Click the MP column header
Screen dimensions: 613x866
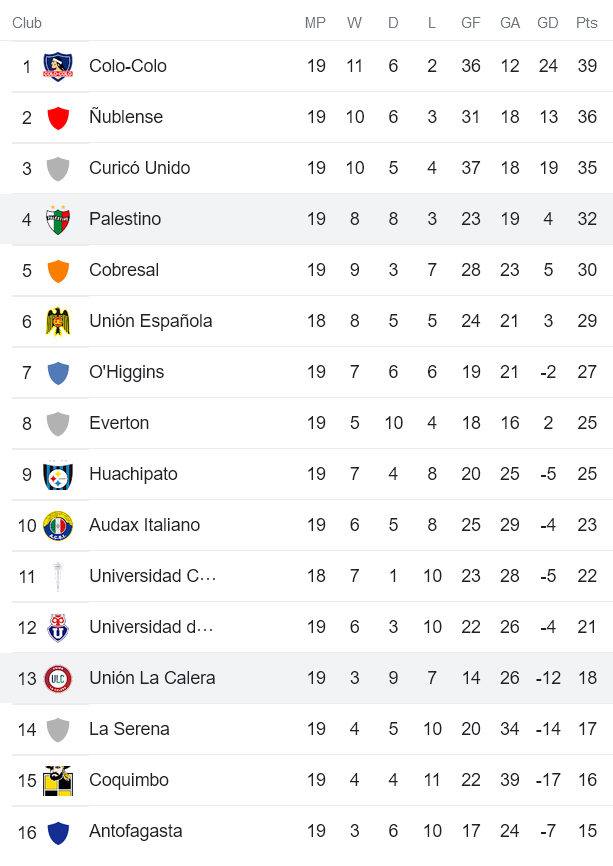pyautogui.click(x=316, y=23)
